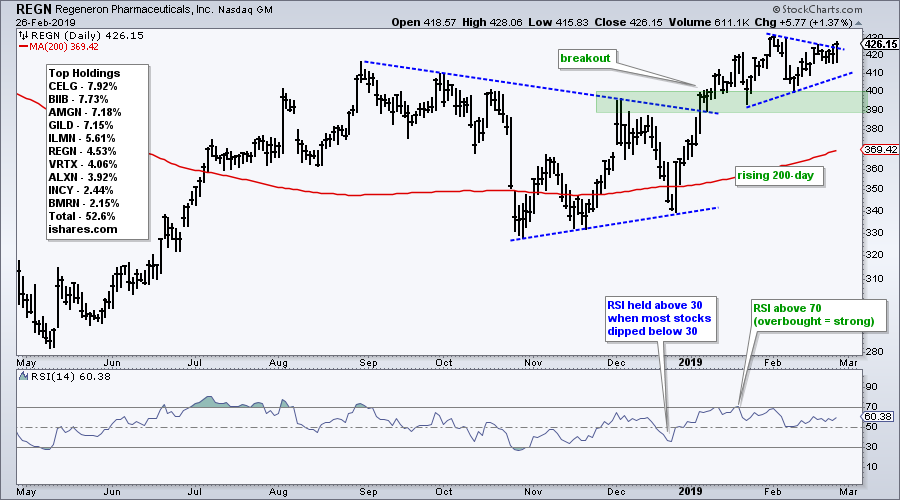
Task: Click the MA(200) 369.42 legend label
Action: coord(64,46)
